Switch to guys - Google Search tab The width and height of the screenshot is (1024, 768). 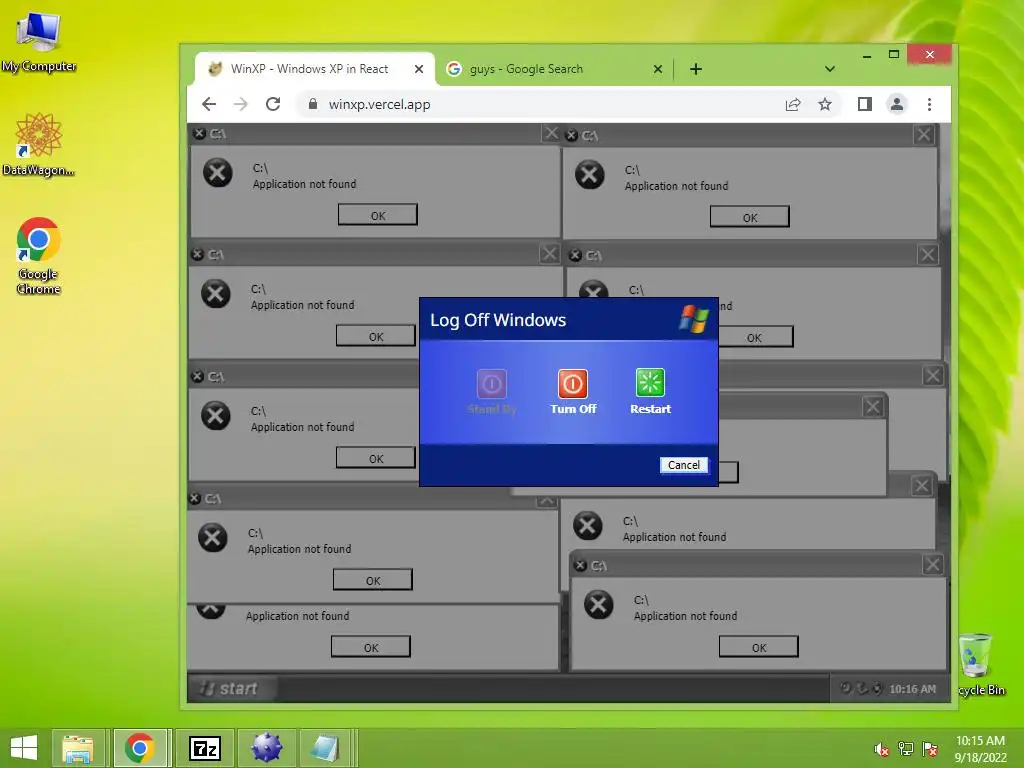(554, 69)
